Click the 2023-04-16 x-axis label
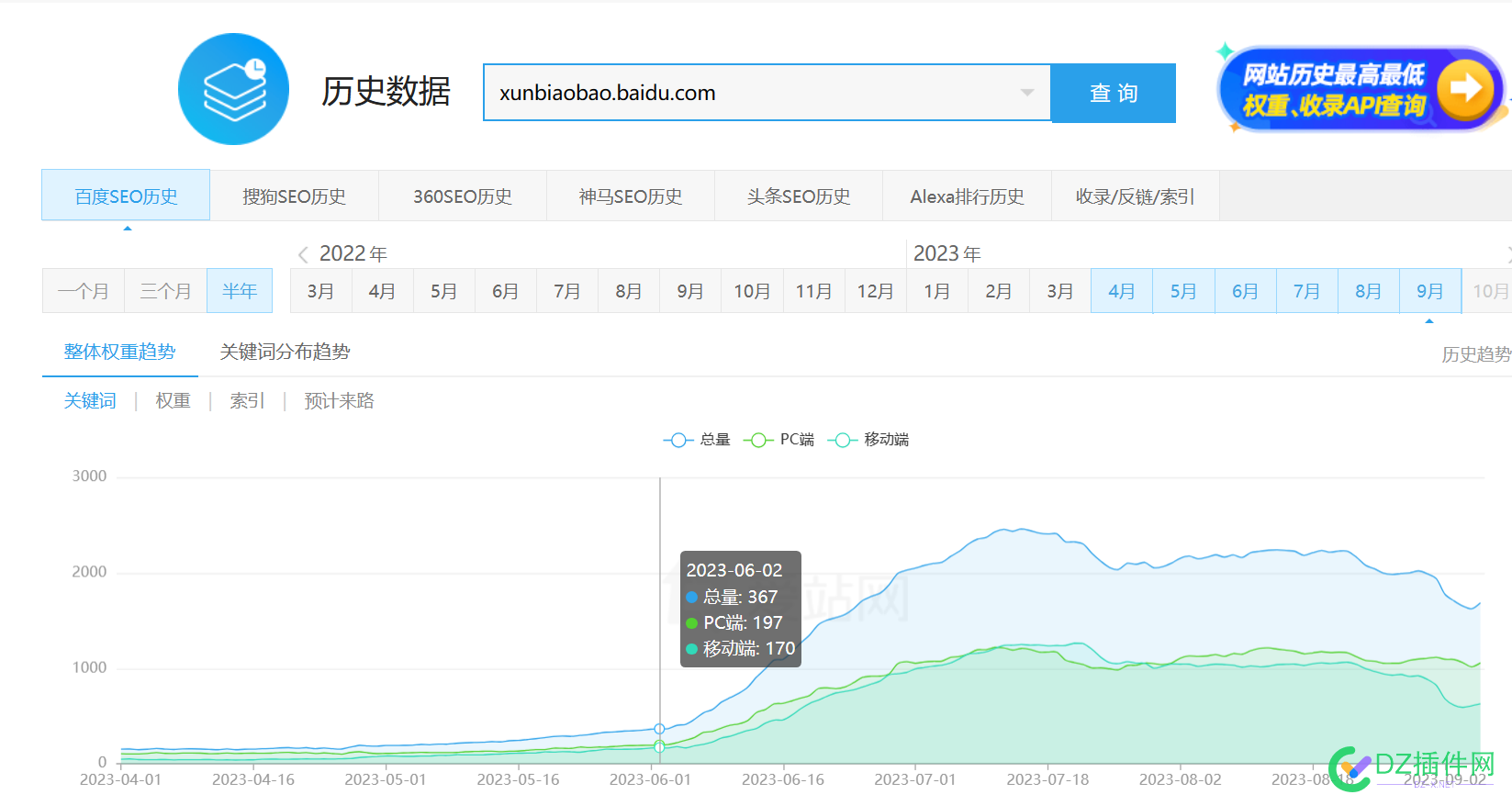This screenshot has height=806, width=1512. tap(253, 779)
